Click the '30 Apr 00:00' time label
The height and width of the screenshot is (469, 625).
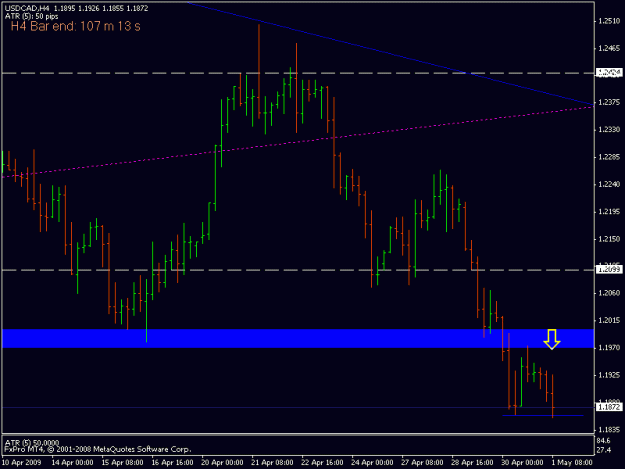coord(522,462)
